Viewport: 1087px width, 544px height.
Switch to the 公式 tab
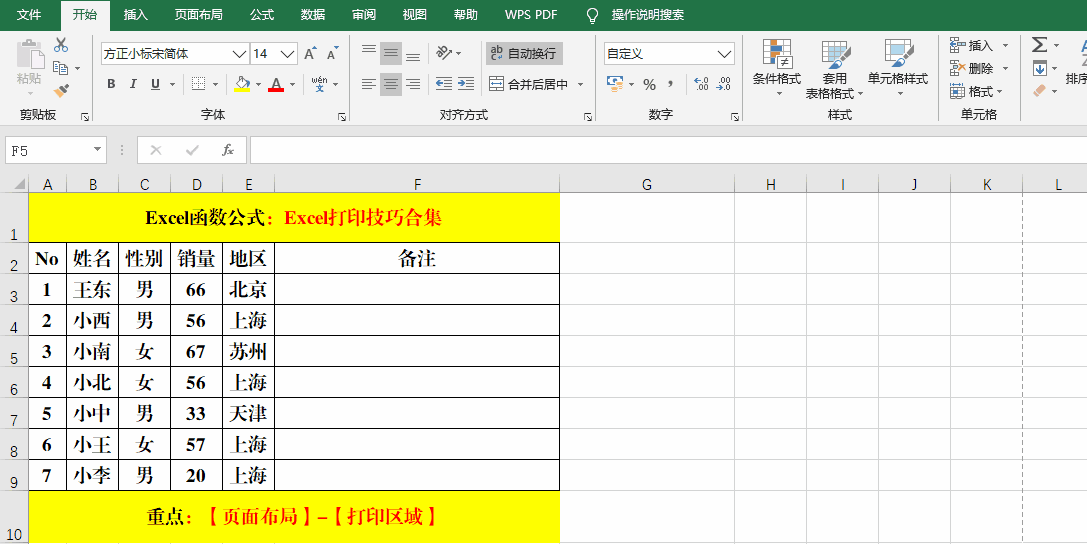click(x=262, y=15)
